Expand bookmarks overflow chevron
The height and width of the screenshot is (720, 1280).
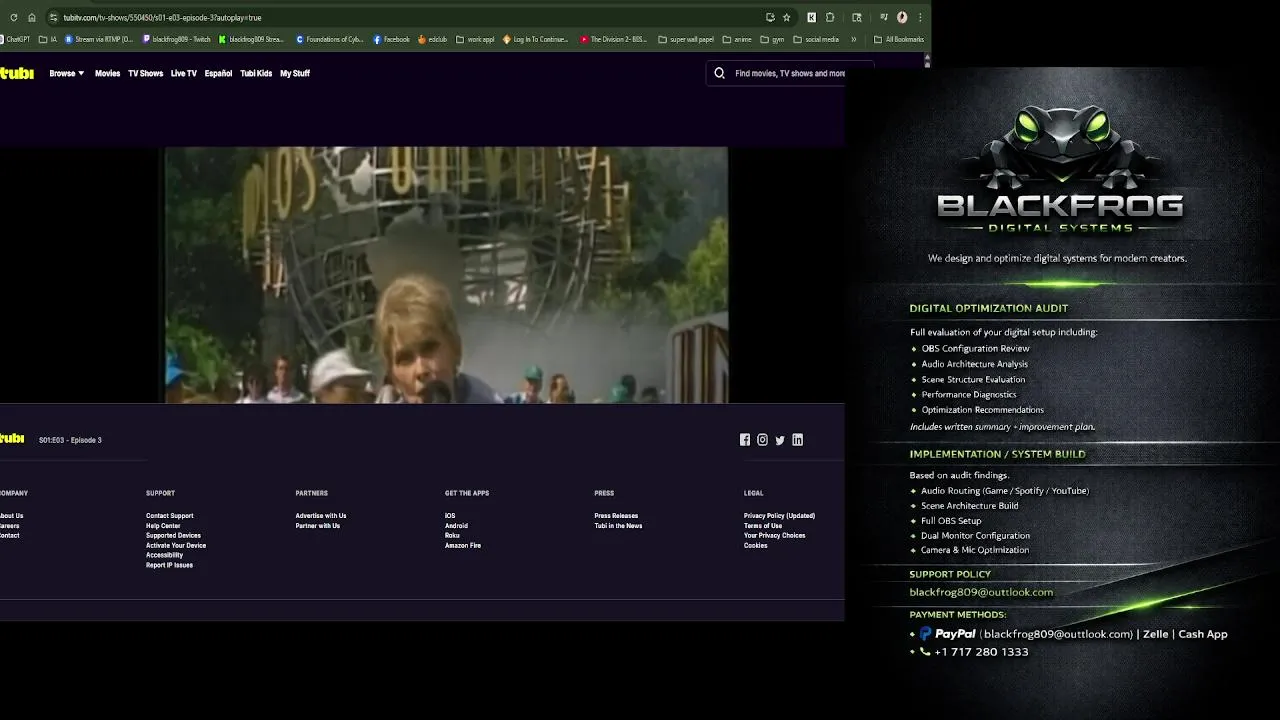point(853,39)
